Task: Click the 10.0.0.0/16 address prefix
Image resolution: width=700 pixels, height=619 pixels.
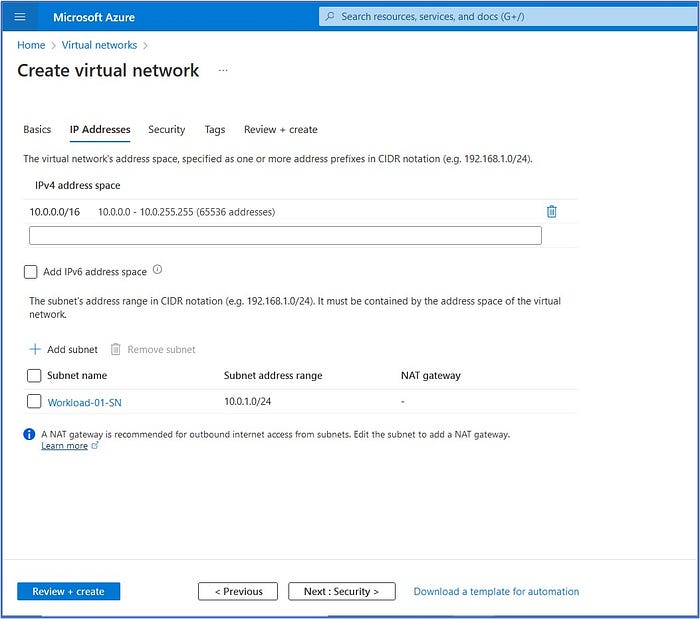Action: click(54, 212)
